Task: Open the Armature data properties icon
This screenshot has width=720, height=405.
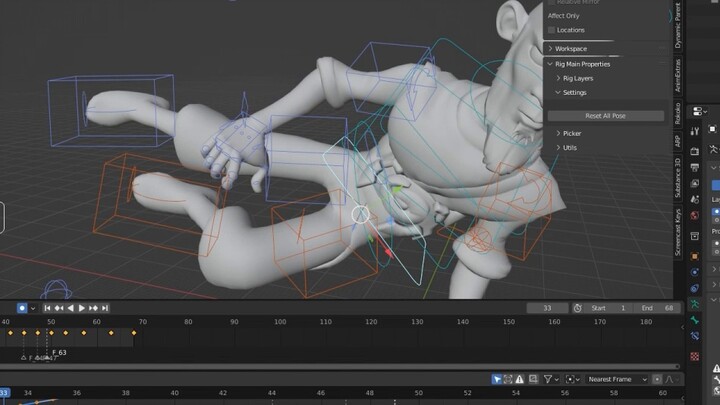Action: (695, 304)
